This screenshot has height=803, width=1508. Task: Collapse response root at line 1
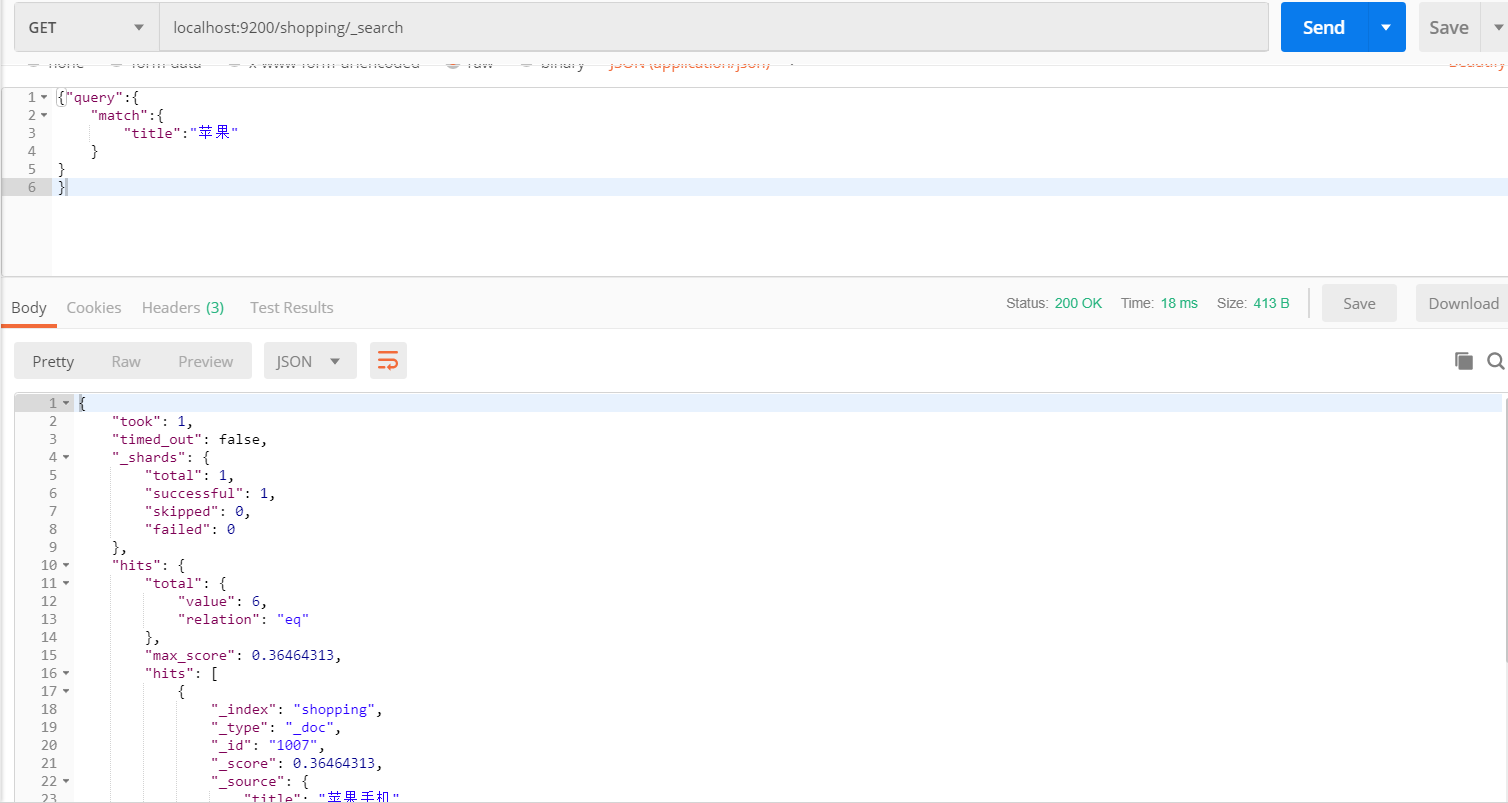pos(66,403)
